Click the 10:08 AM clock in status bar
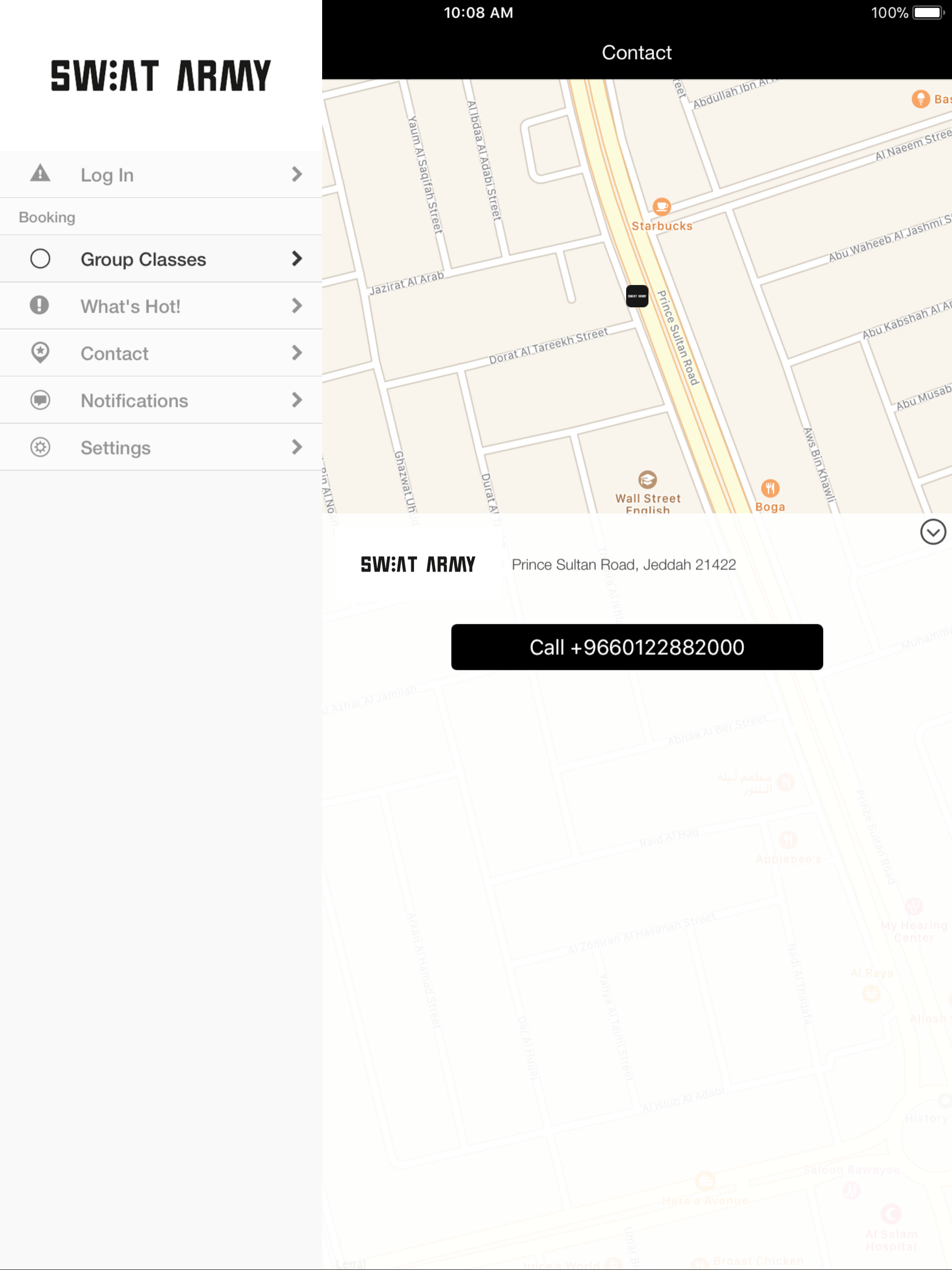952x1270 pixels. (x=478, y=13)
